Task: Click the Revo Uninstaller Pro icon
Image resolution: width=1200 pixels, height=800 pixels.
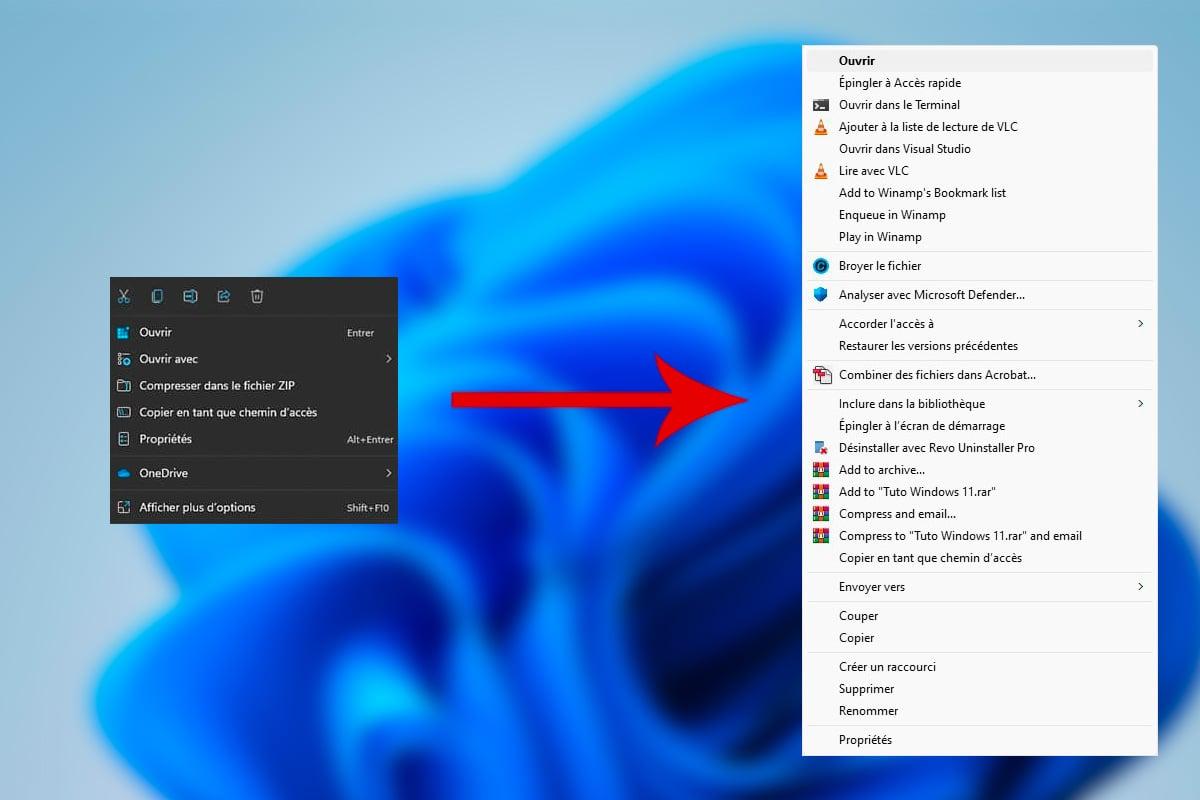Action: point(821,447)
